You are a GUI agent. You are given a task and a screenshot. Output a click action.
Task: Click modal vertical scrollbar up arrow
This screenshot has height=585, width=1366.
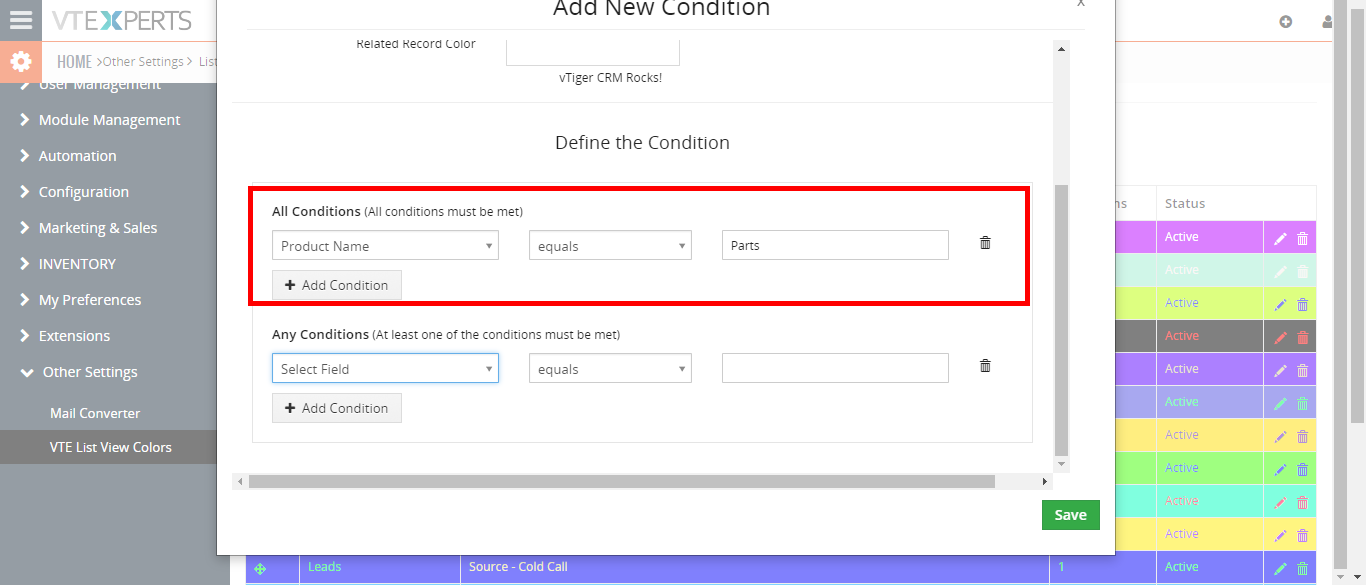[1062, 48]
